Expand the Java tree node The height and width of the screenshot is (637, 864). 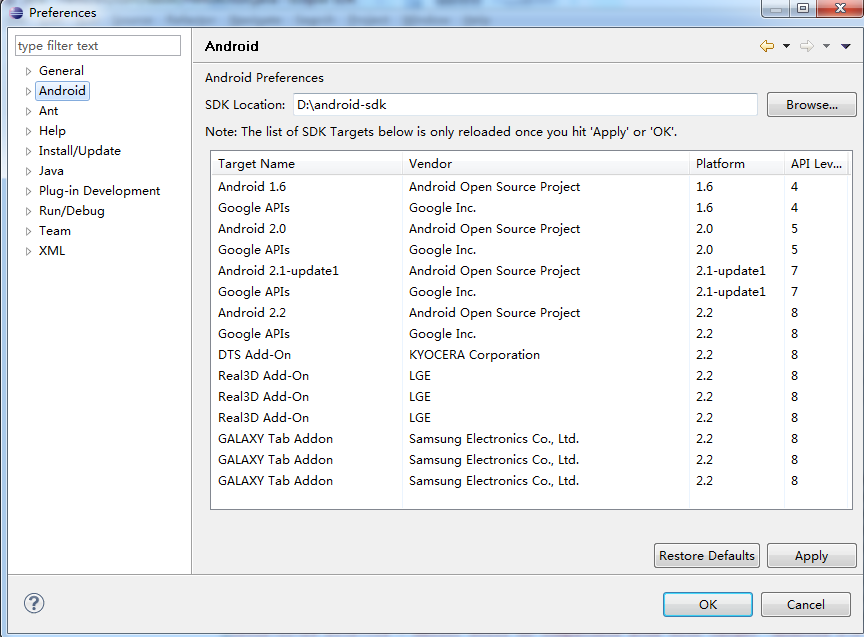(28, 171)
